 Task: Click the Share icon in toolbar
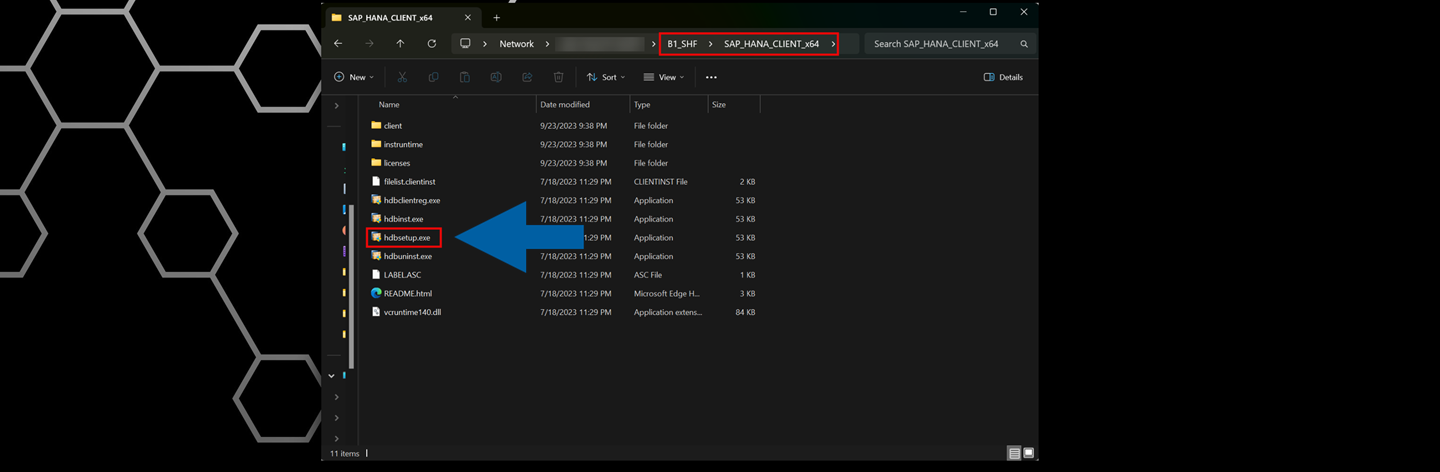[527, 77]
